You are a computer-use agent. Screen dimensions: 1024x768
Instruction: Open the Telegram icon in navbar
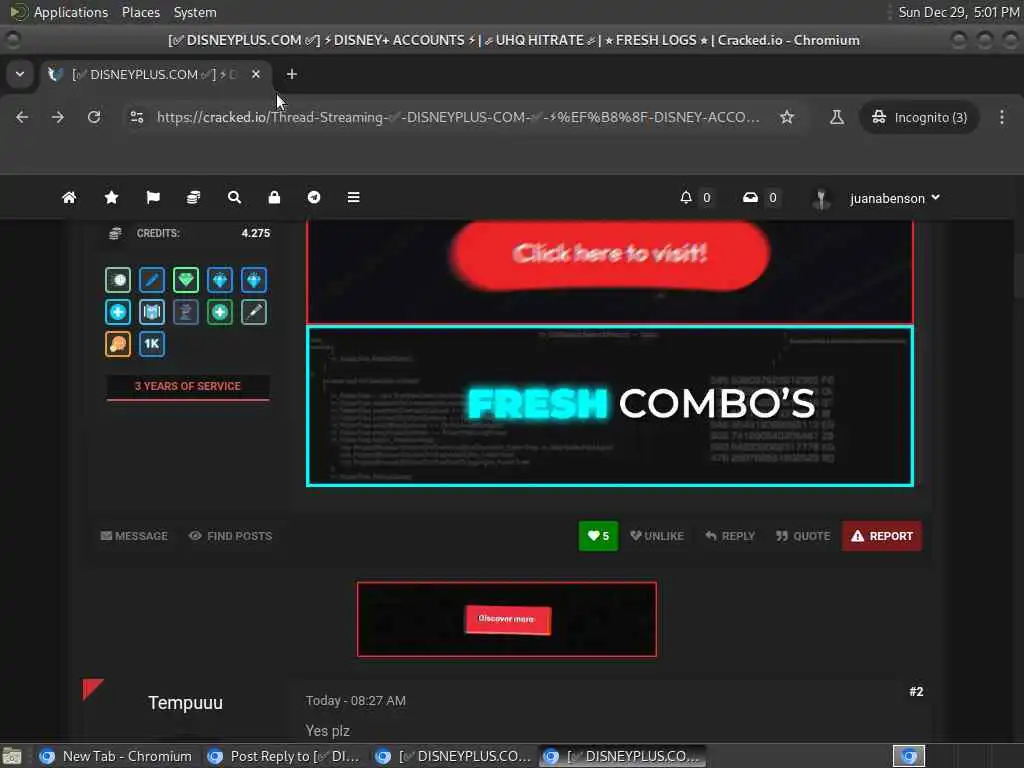(x=314, y=197)
